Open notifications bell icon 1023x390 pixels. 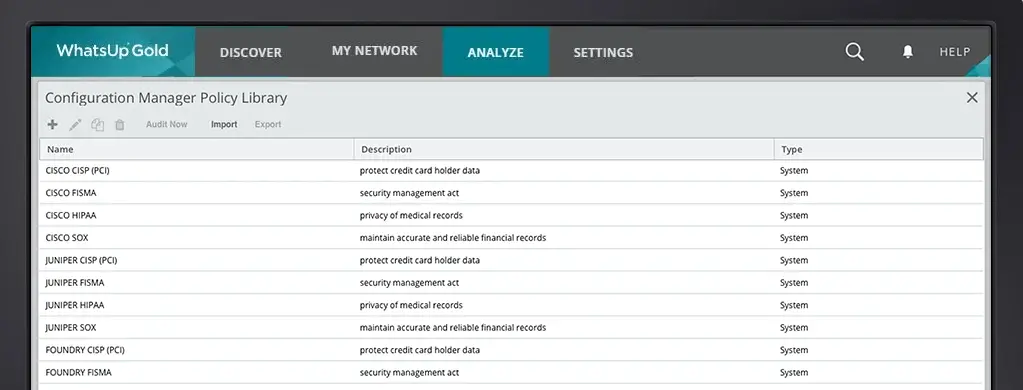(908, 52)
